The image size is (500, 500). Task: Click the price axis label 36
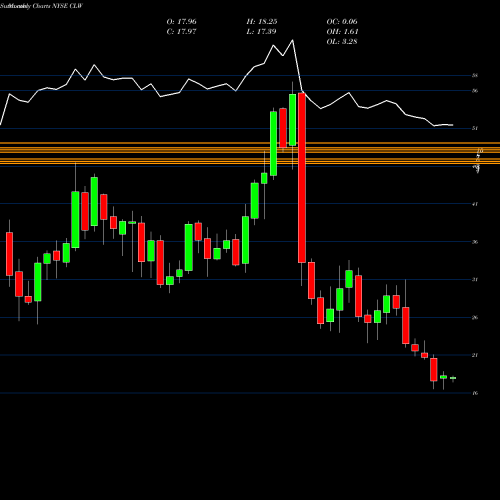475,242
